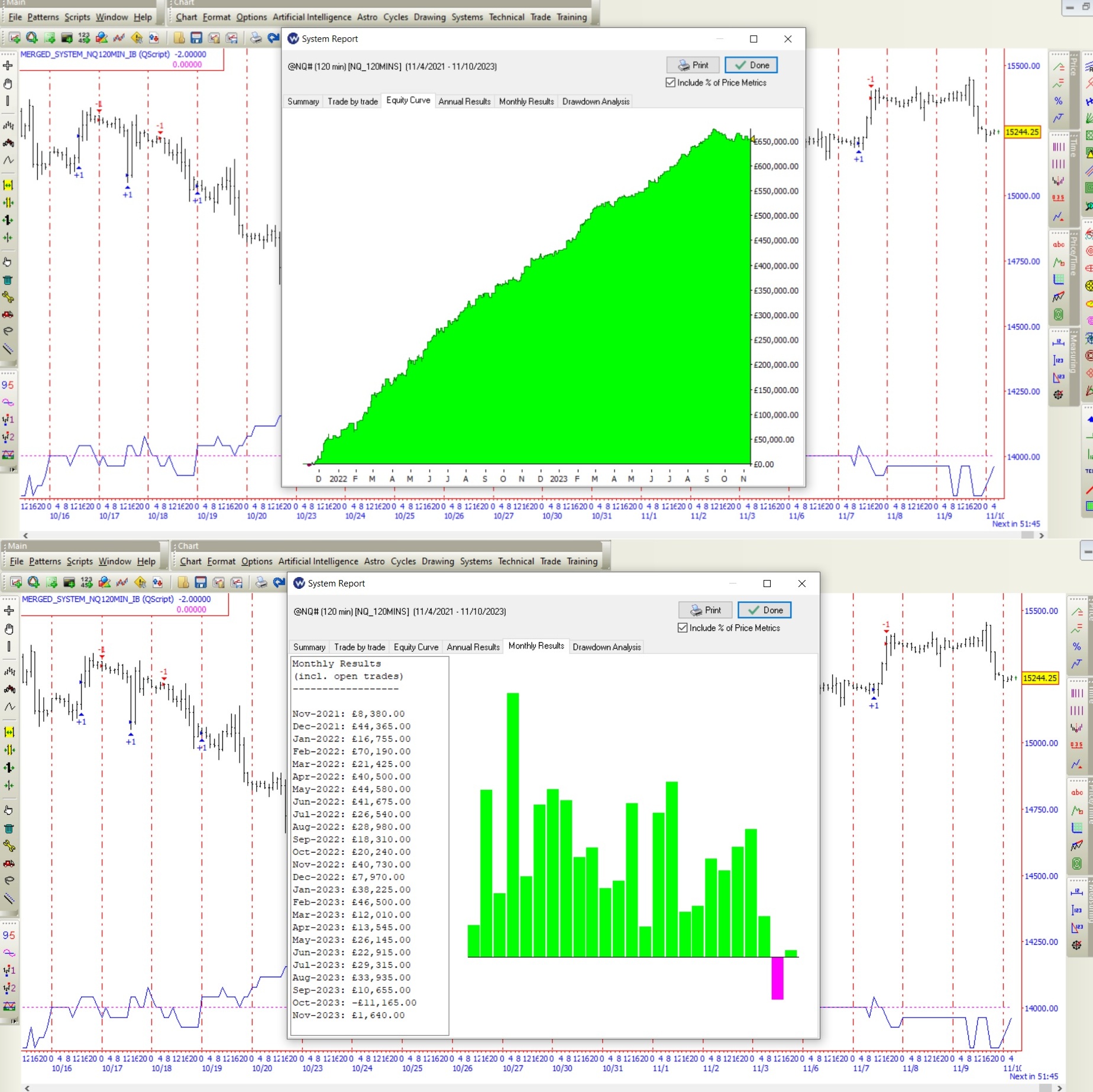1093x1092 pixels.
Task: Click save (floppy disk) icon in top toolbar
Action: tap(196, 38)
